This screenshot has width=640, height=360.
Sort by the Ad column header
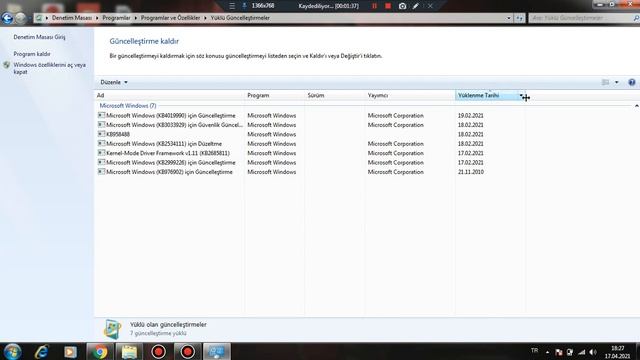(x=169, y=96)
